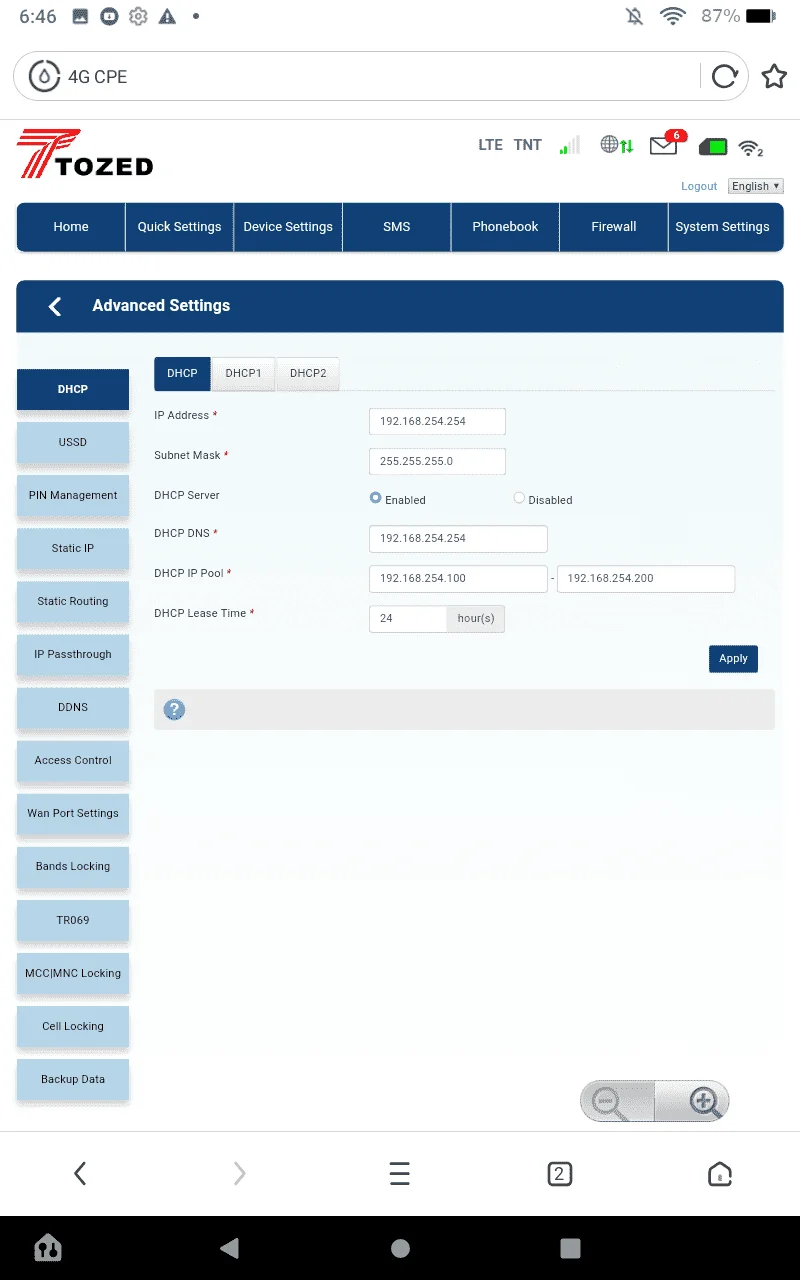The height and width of the screenshot is (1280, 800).
Task: Open browser tabs counter
Action: pos(560,1174)
